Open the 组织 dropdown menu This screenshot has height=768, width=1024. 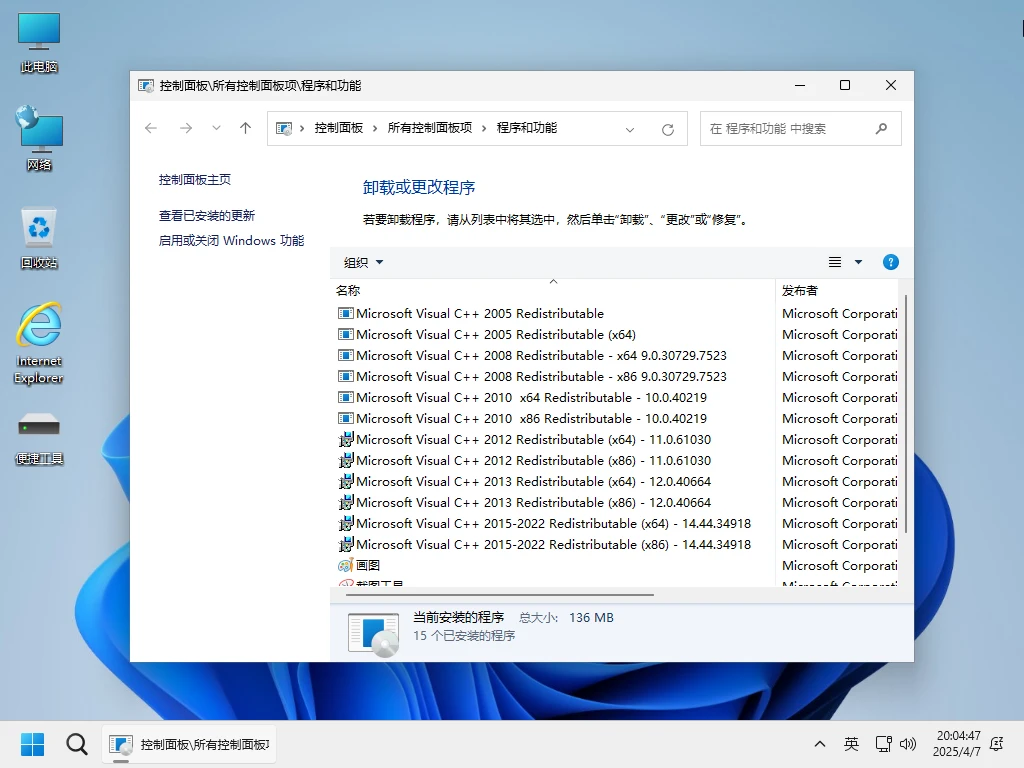click(363, 263)
